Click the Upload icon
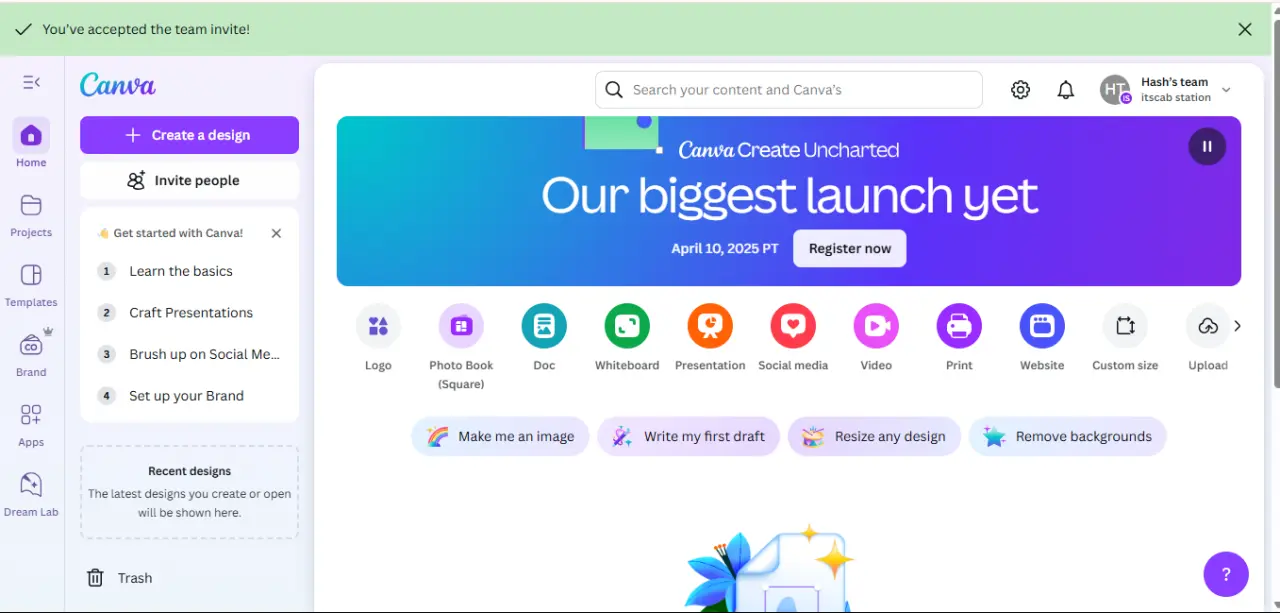The width and height of the screenshot is (1280, 613). [1208, 326]
